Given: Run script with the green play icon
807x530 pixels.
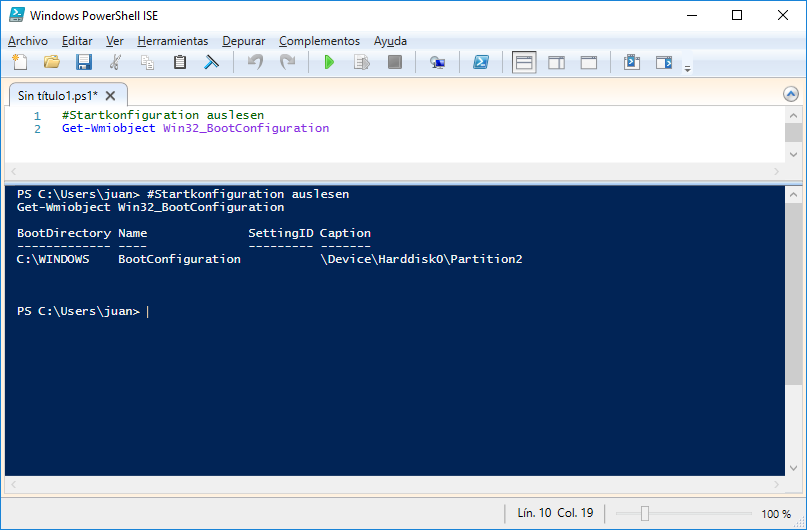Looking at the screenshot, I should click(x=329, y=62).
